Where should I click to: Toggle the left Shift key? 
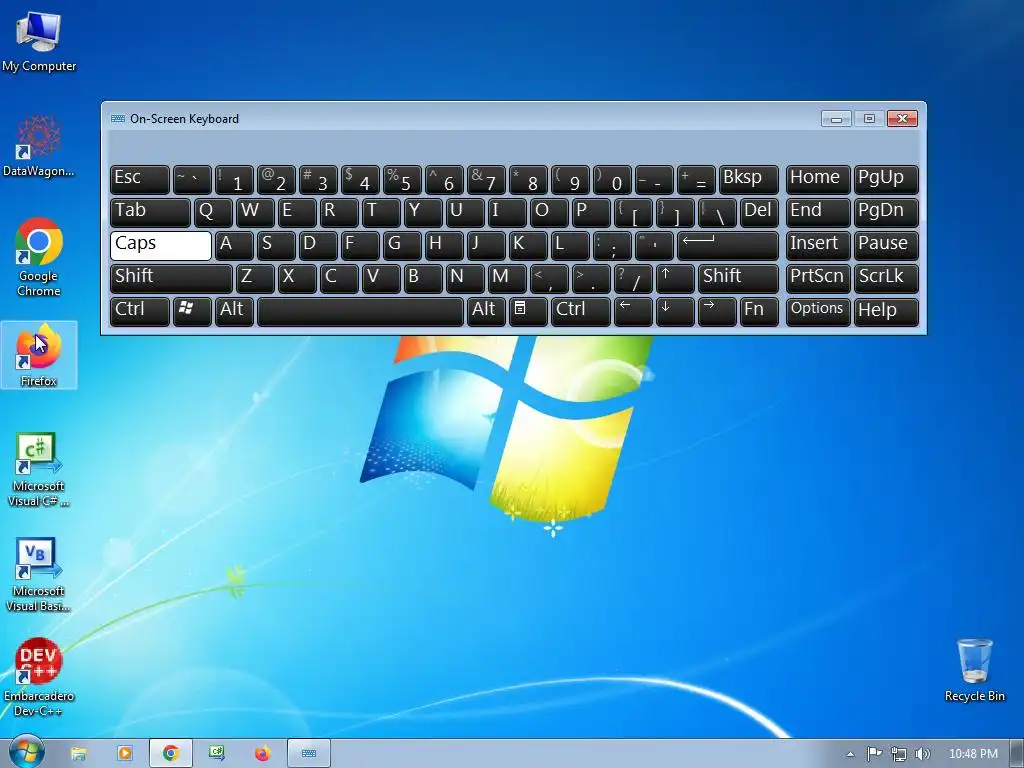pos(171,279)
